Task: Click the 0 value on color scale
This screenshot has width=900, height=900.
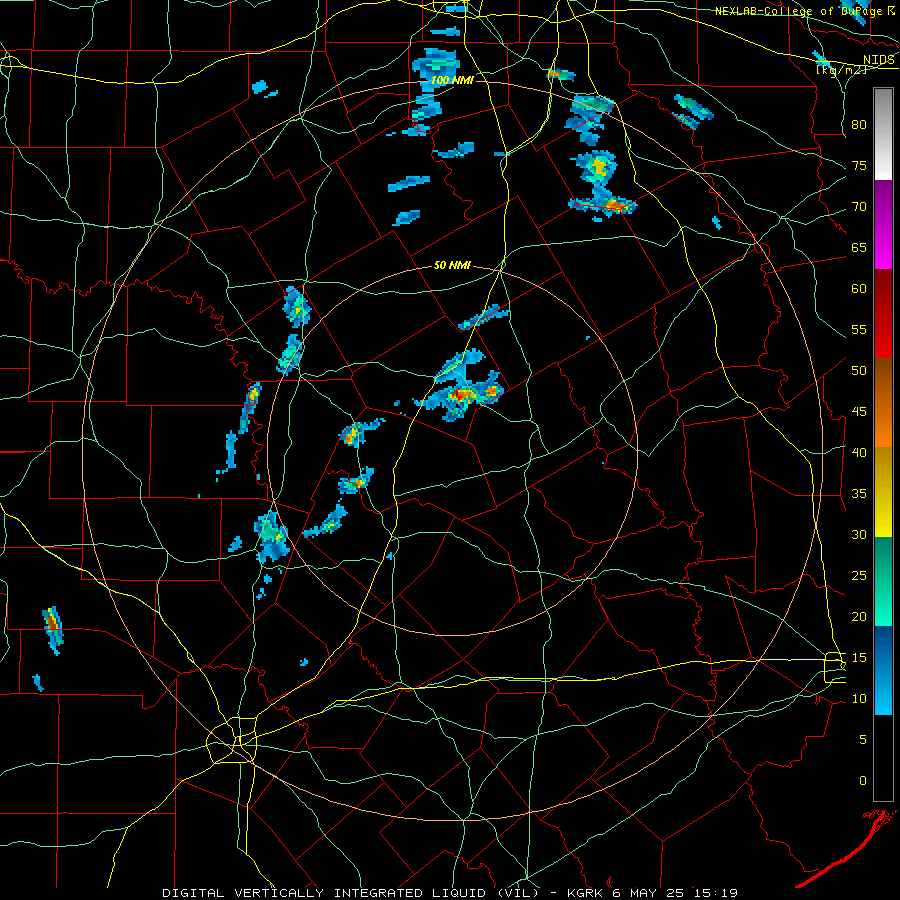Action: click(x=863, y=781)
